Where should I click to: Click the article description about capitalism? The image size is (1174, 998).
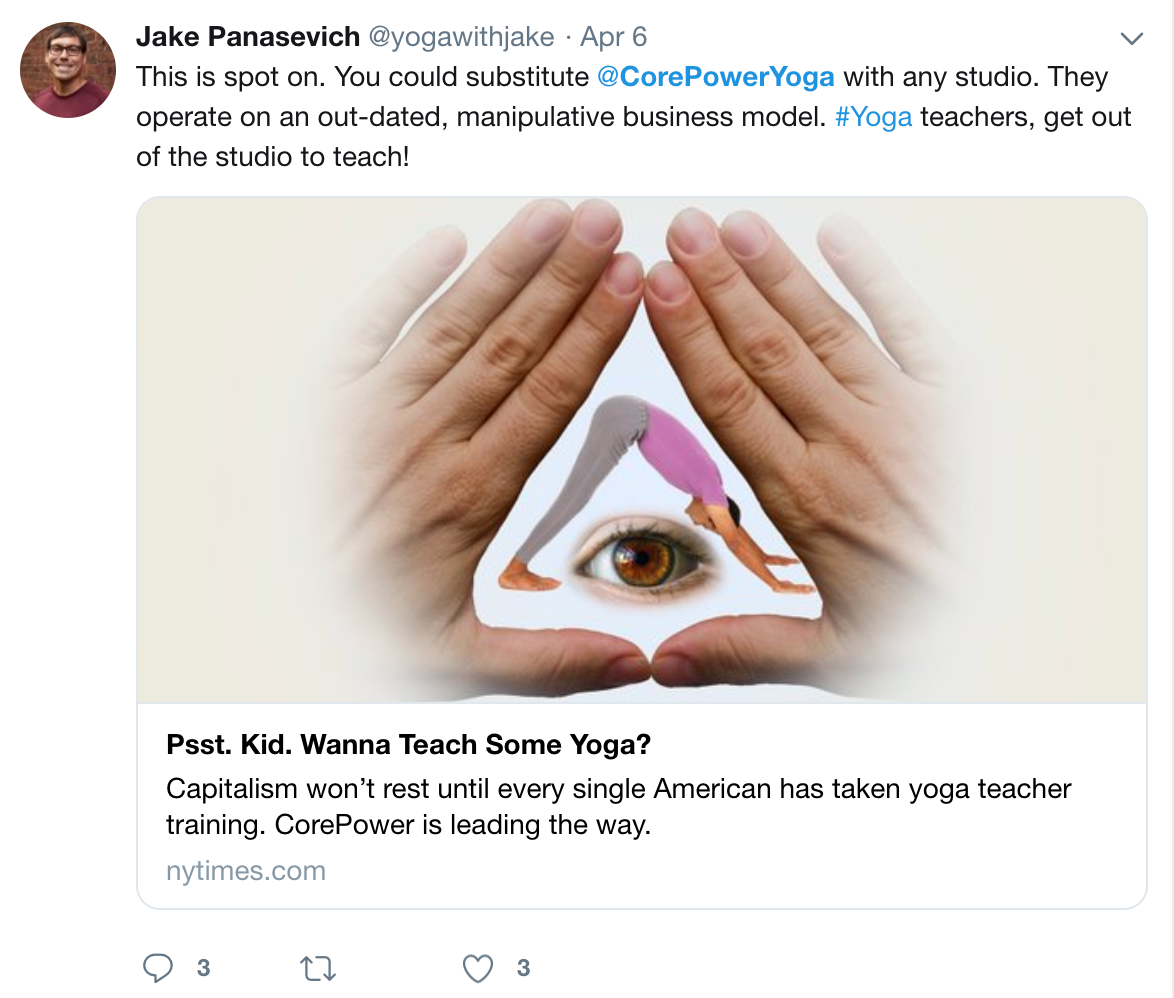pyautogui.click(x=618, y=806)
